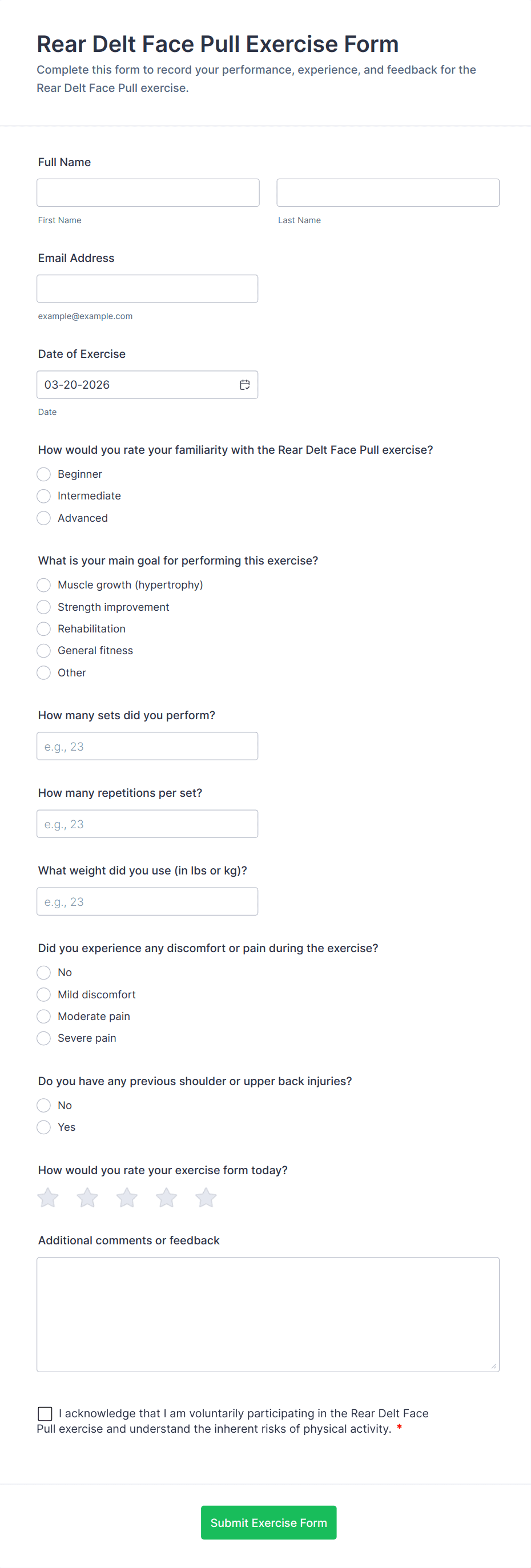Focus the First Name field
Image resolution: width=531 pixels, height=1568 pixels.
[x=148, y=193]
